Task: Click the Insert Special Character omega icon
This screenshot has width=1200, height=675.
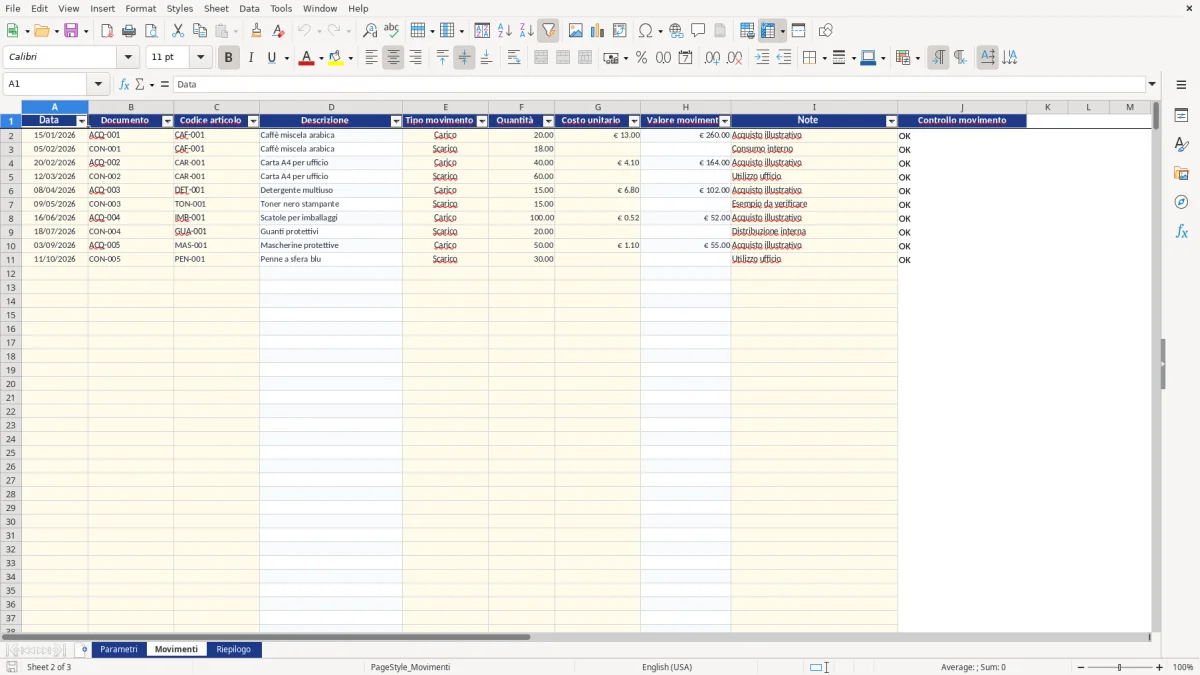Action: pyautogui.click(x=645, y=31)
